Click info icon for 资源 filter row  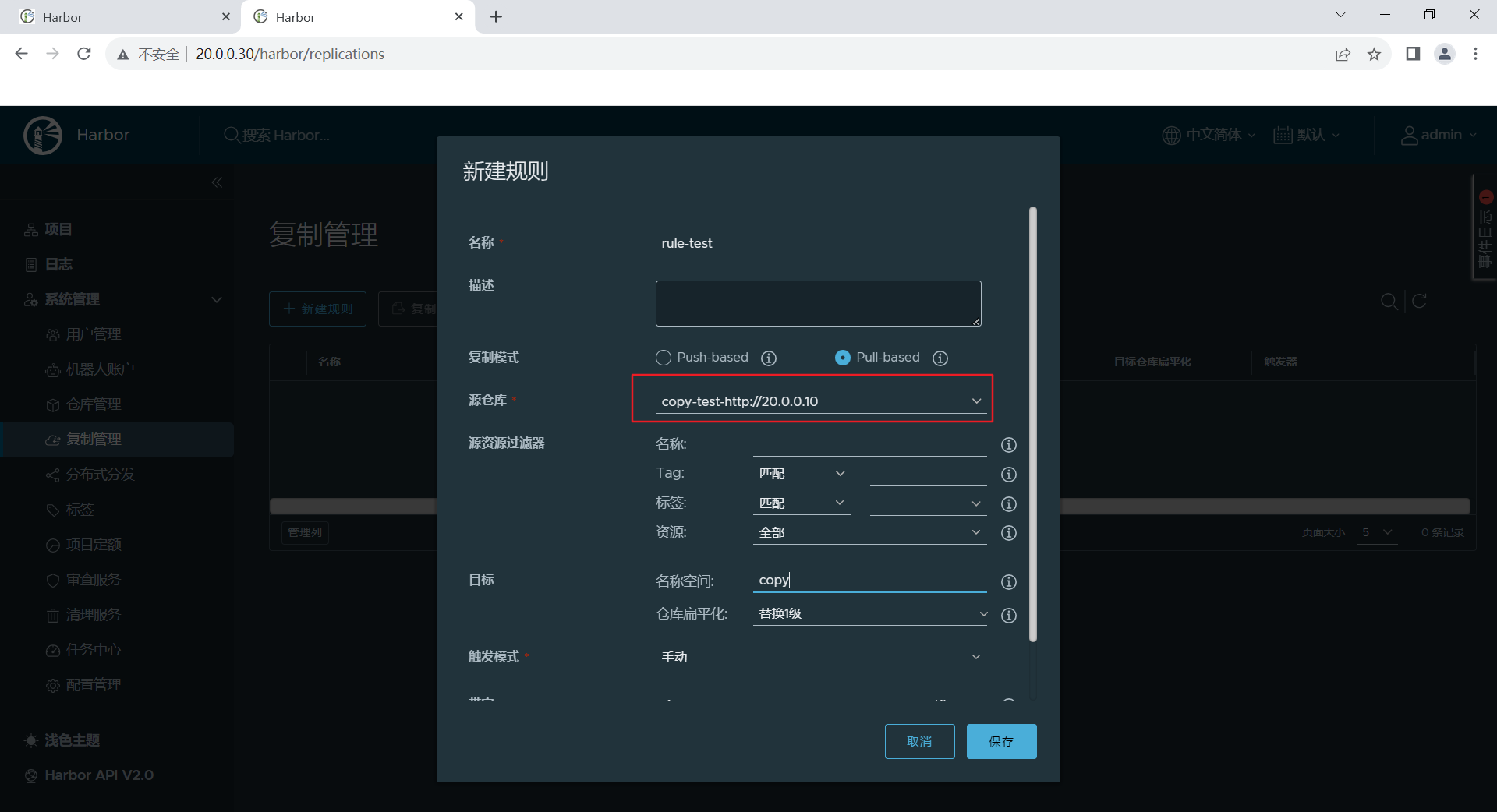[x=1009, y=533]
